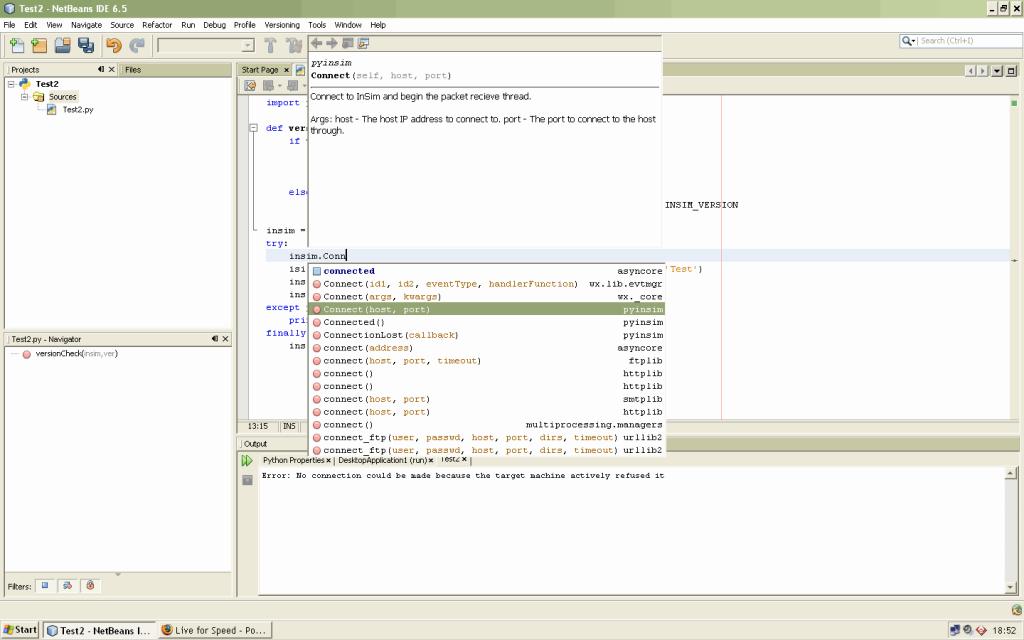Click the Output scrollbar down arrow
The height and width of the screenshot is (640, 1024).
(x=1011, y=588)
